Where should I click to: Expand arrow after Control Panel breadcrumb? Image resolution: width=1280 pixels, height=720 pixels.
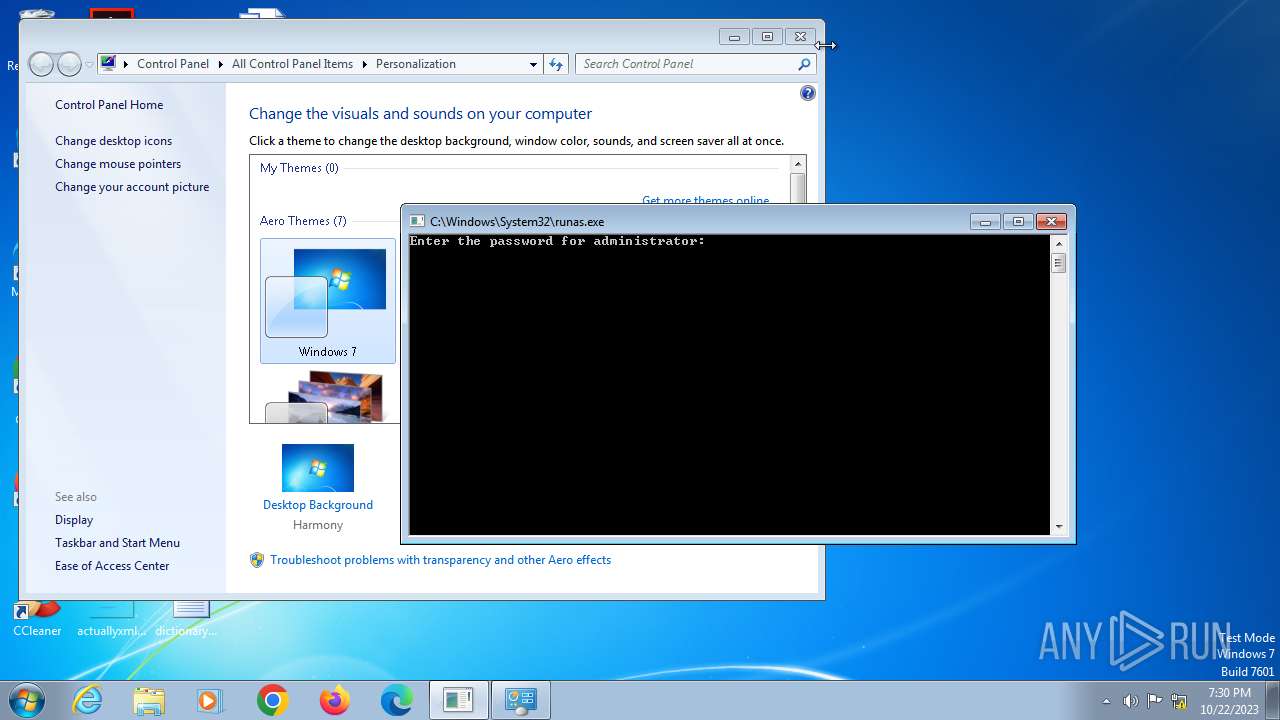pos(220,64)
